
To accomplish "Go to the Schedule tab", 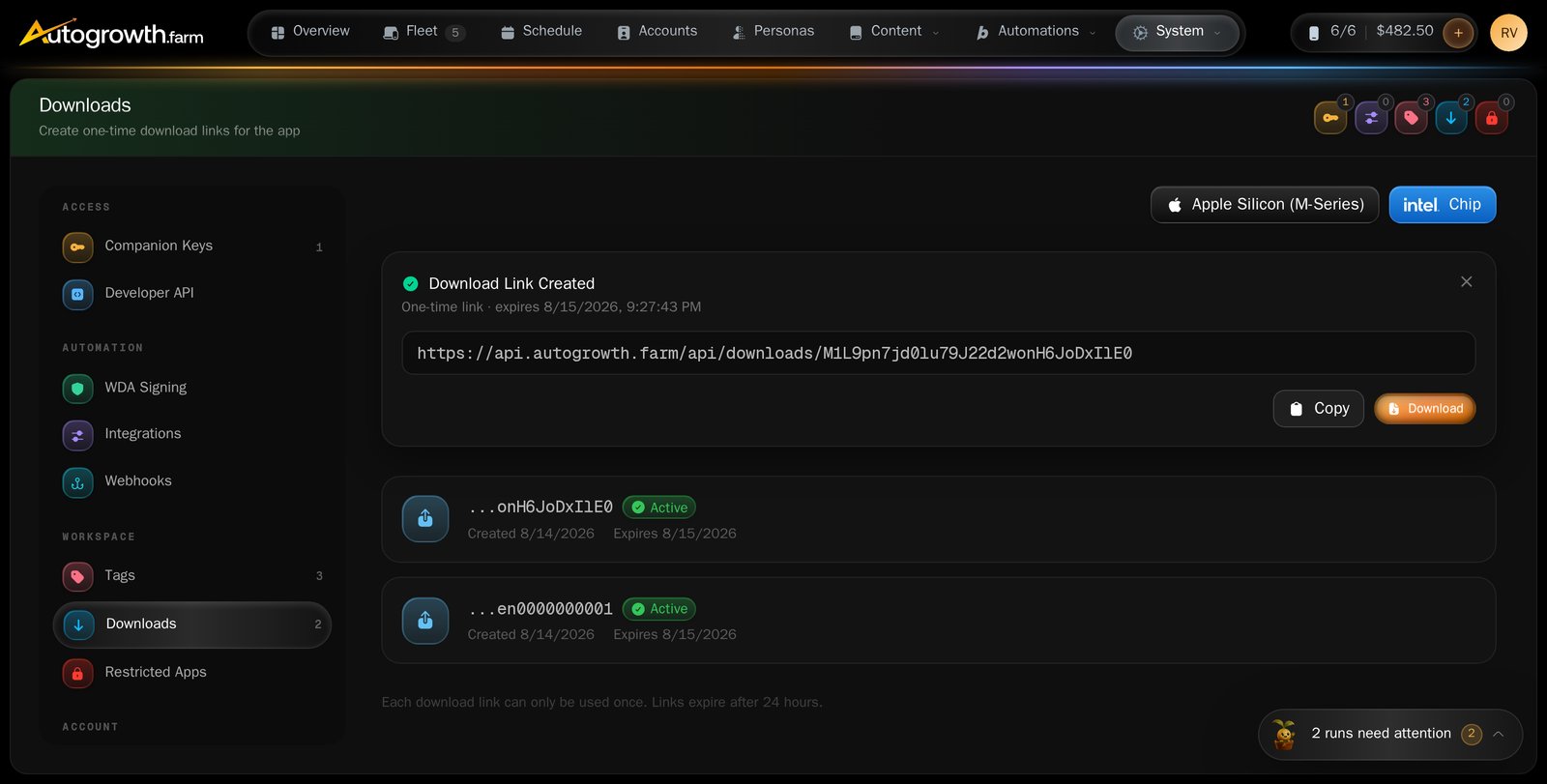I will point(540,32).
